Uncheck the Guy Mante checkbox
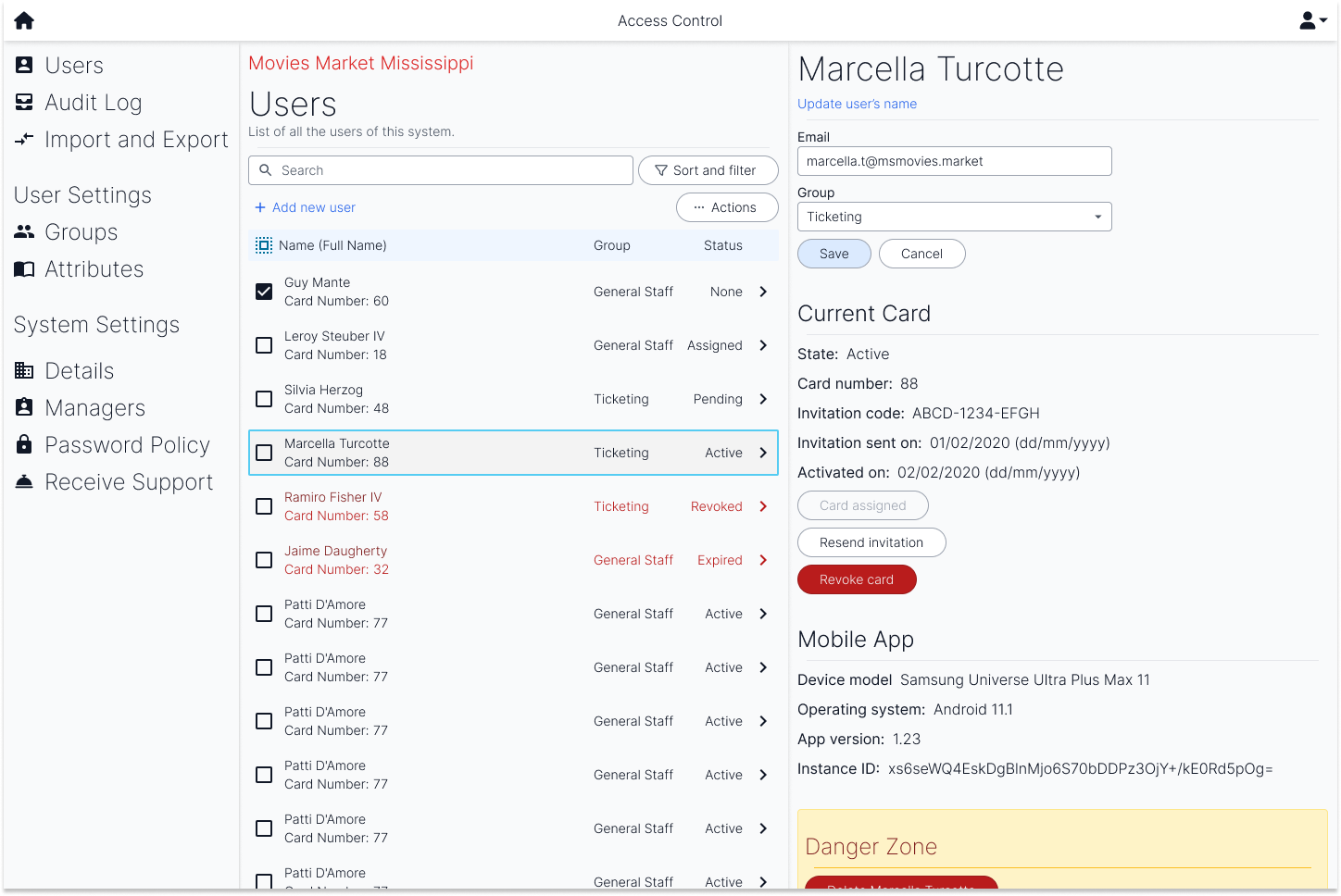This screenshot has width=1341, height=896. coord(264,292)
